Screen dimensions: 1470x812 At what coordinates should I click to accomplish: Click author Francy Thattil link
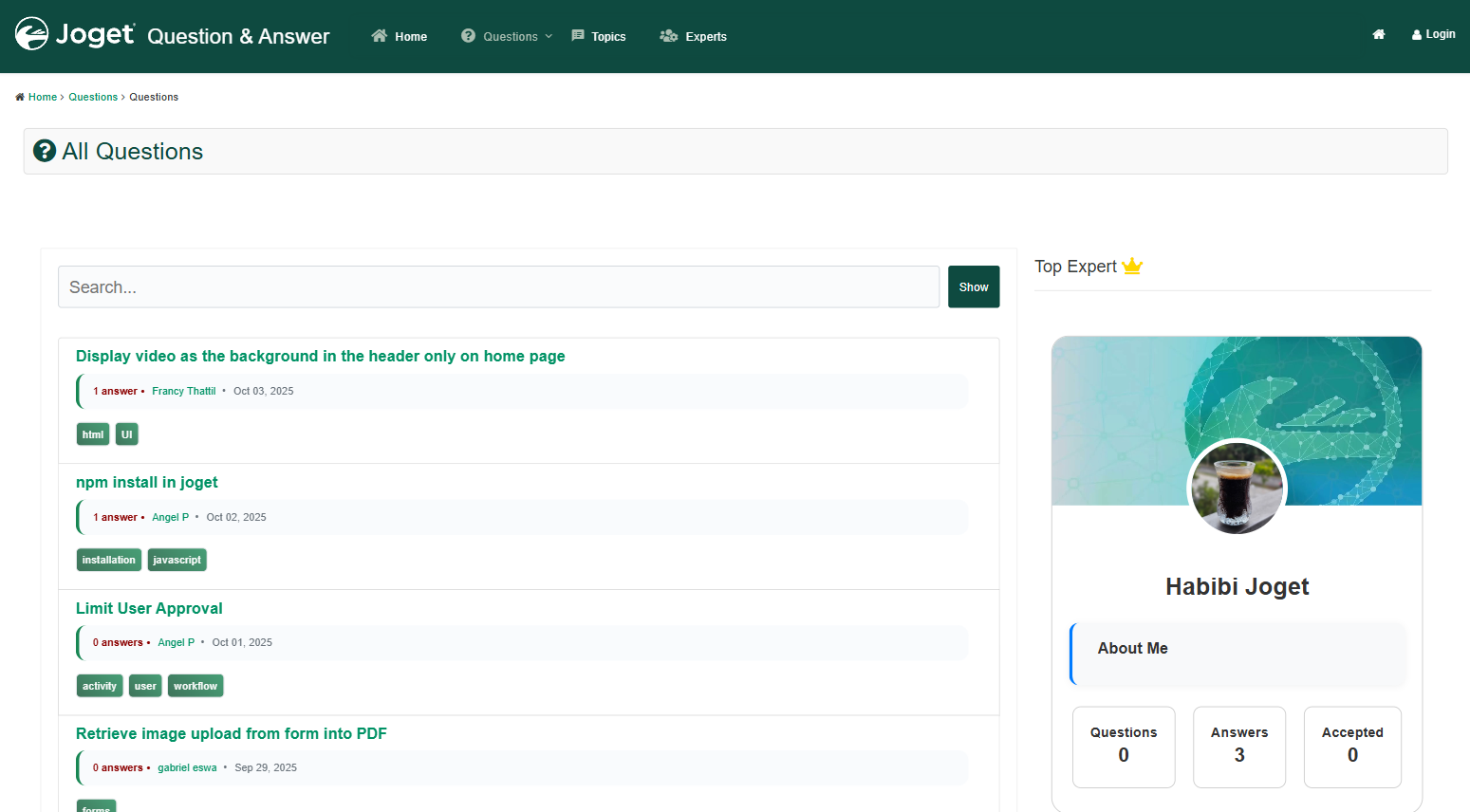[183, 391]
